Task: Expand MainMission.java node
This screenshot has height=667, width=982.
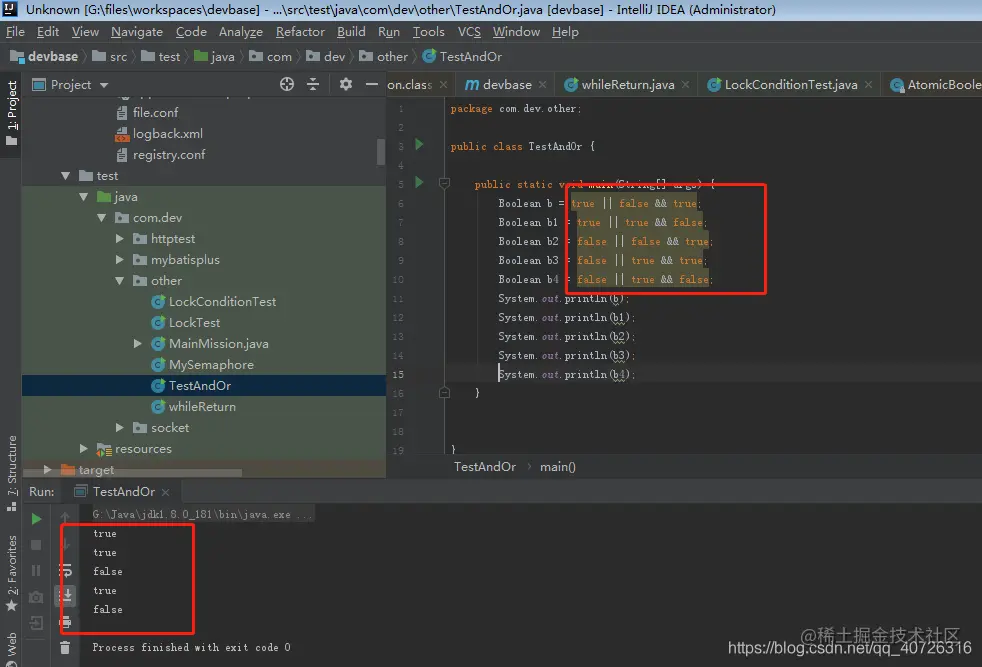Action: (138, 343)
